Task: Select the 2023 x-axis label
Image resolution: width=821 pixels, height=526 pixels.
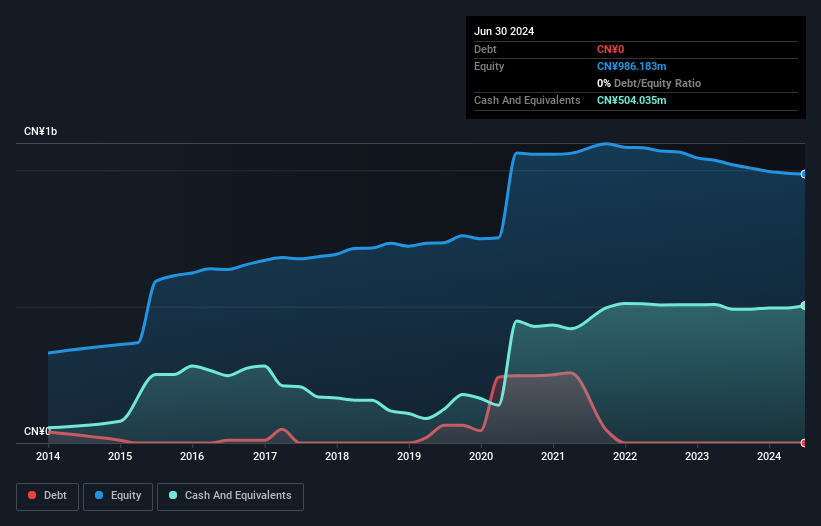Action: coord(697,456)
